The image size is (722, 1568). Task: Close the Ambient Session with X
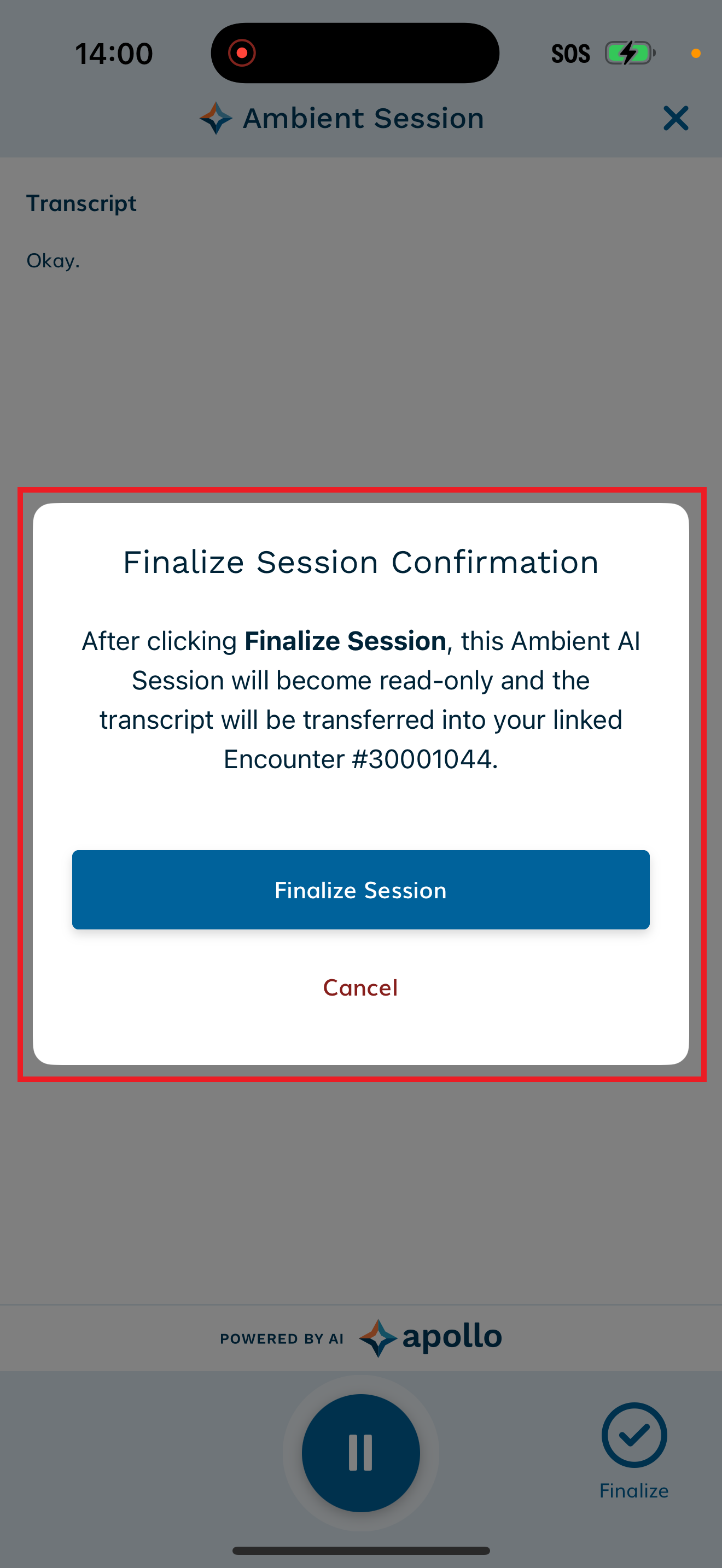tap(676, 118)
